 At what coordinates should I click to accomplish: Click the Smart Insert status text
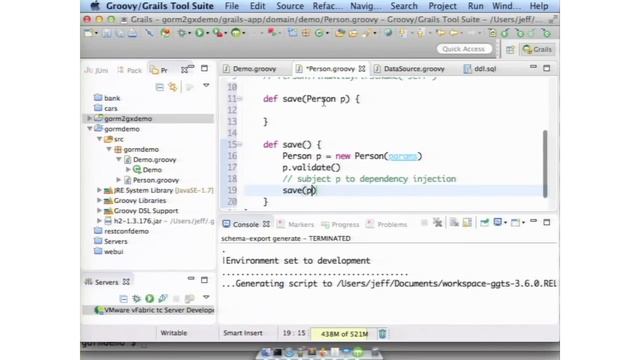tap(243, 333)
